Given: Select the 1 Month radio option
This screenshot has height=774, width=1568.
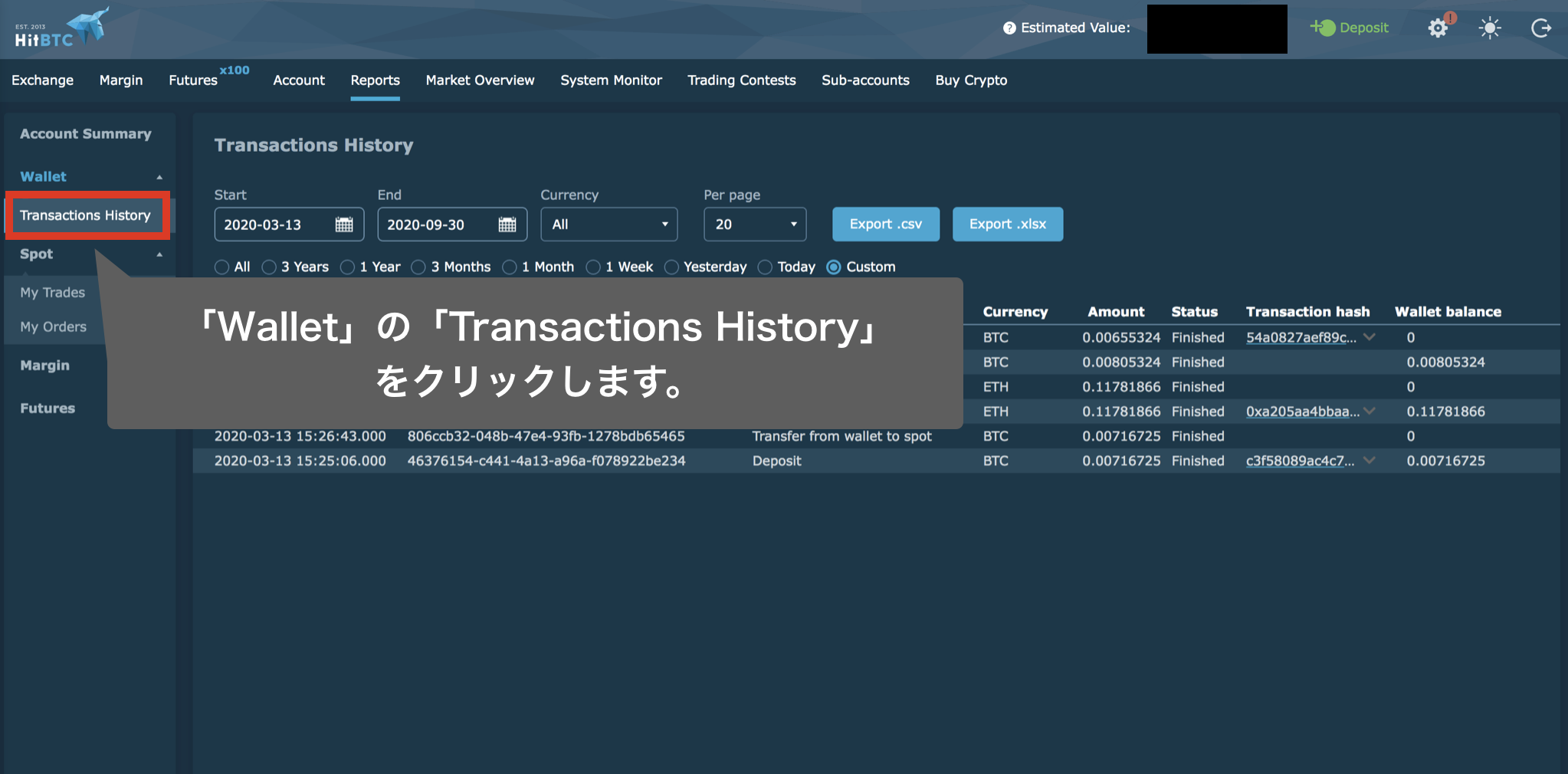Looking at the screenshot, I should 510,267.
